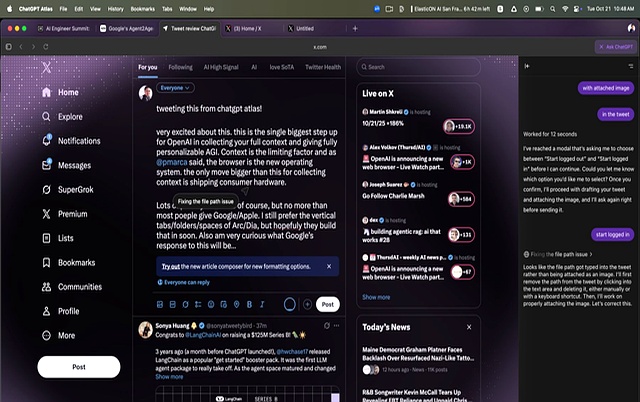Screen dimensions: 640x402
Task: Click the x.com address bar
Action: click(320, 47)
